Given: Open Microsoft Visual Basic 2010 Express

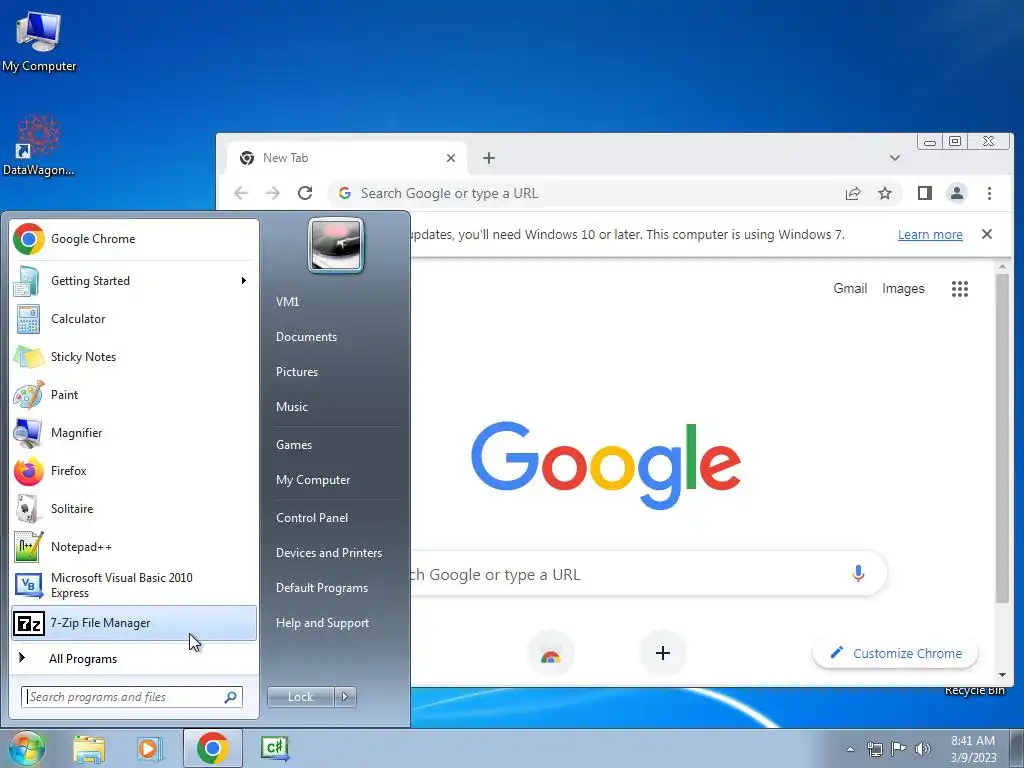Looking at the screenshot, I should tap(134, 585).
